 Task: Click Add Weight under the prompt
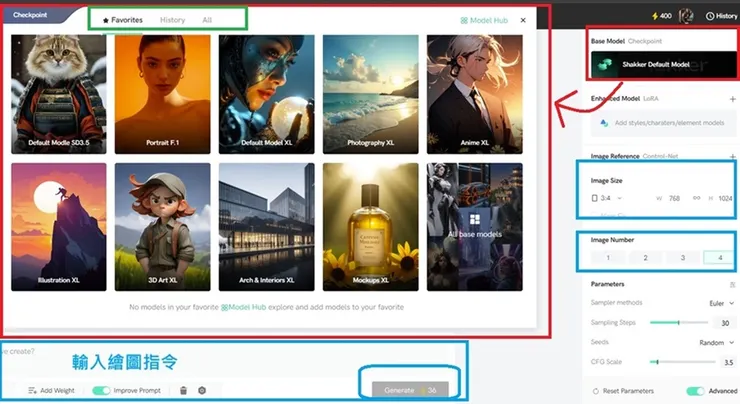[x=51, y=390]
